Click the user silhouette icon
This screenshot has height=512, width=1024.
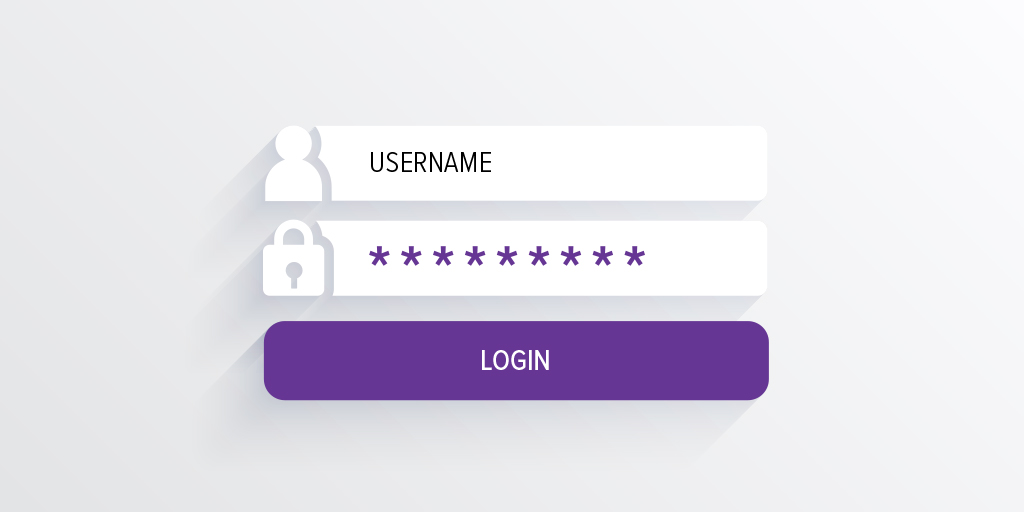[x=293, y=163]
